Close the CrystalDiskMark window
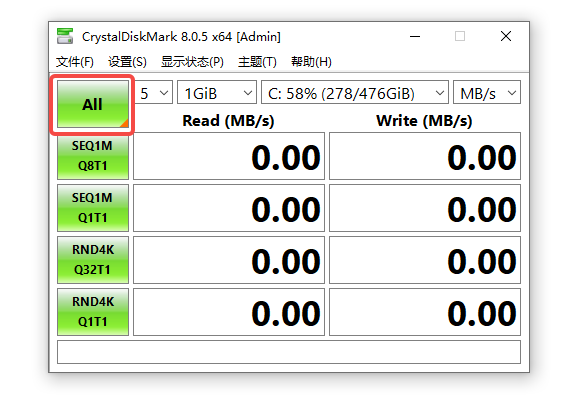 [506, 36]
